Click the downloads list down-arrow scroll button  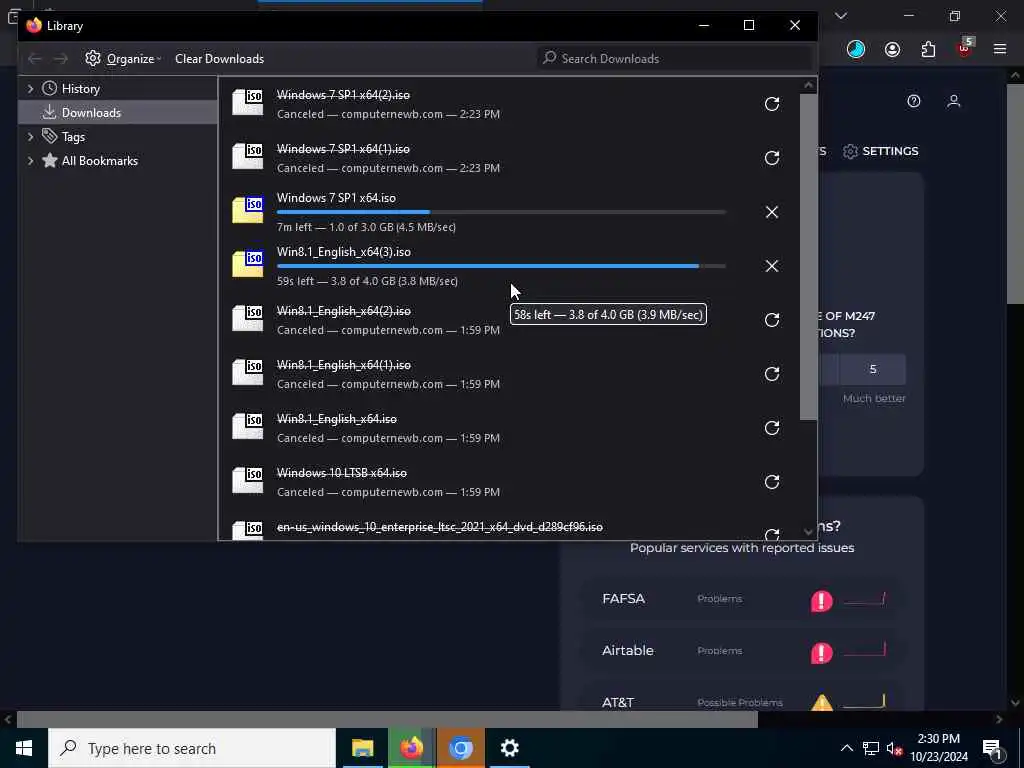click(808, 532)
